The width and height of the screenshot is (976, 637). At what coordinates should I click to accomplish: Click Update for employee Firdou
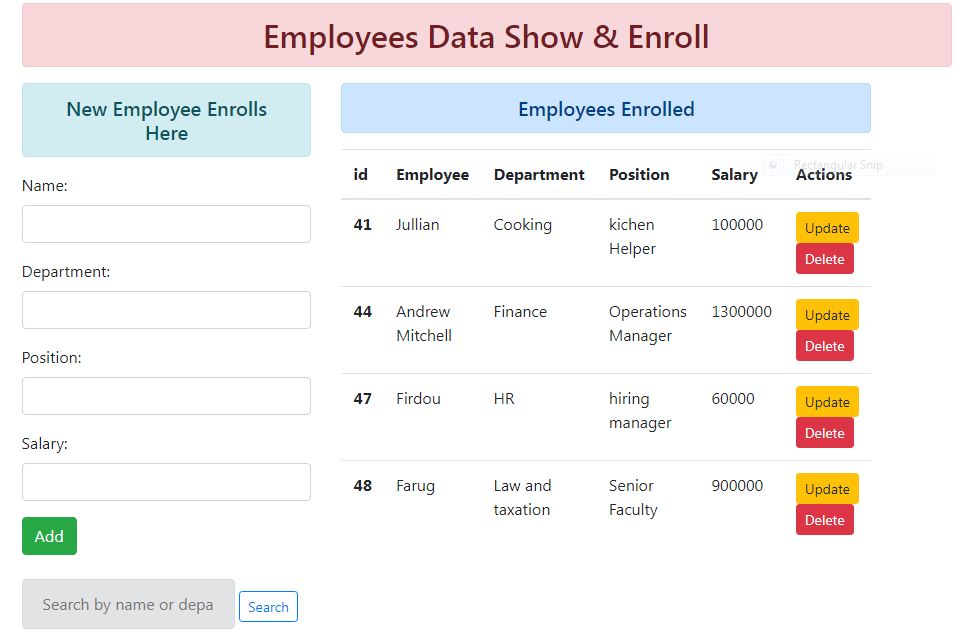[x=826, y=401]
